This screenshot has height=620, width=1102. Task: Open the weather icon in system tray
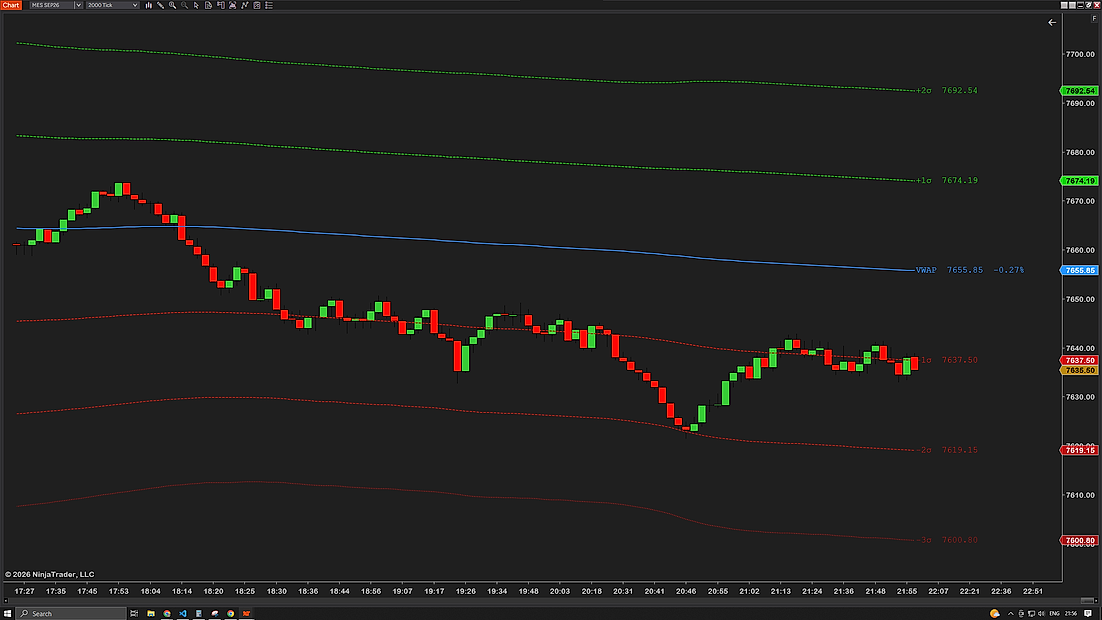994,614
